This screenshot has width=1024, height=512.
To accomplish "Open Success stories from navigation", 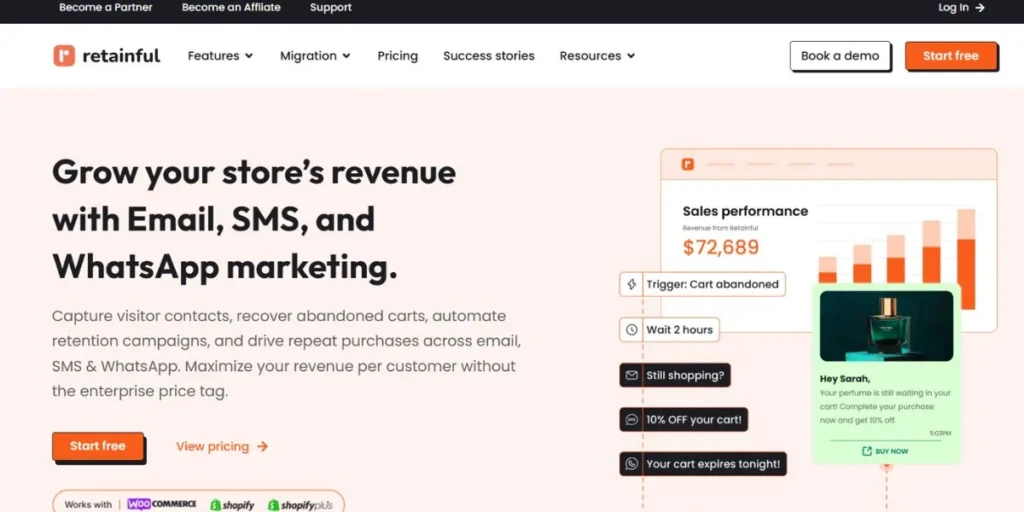I will (488, 56).
